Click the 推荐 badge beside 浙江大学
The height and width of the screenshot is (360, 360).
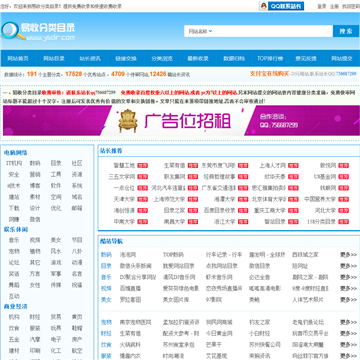point(243,222)
